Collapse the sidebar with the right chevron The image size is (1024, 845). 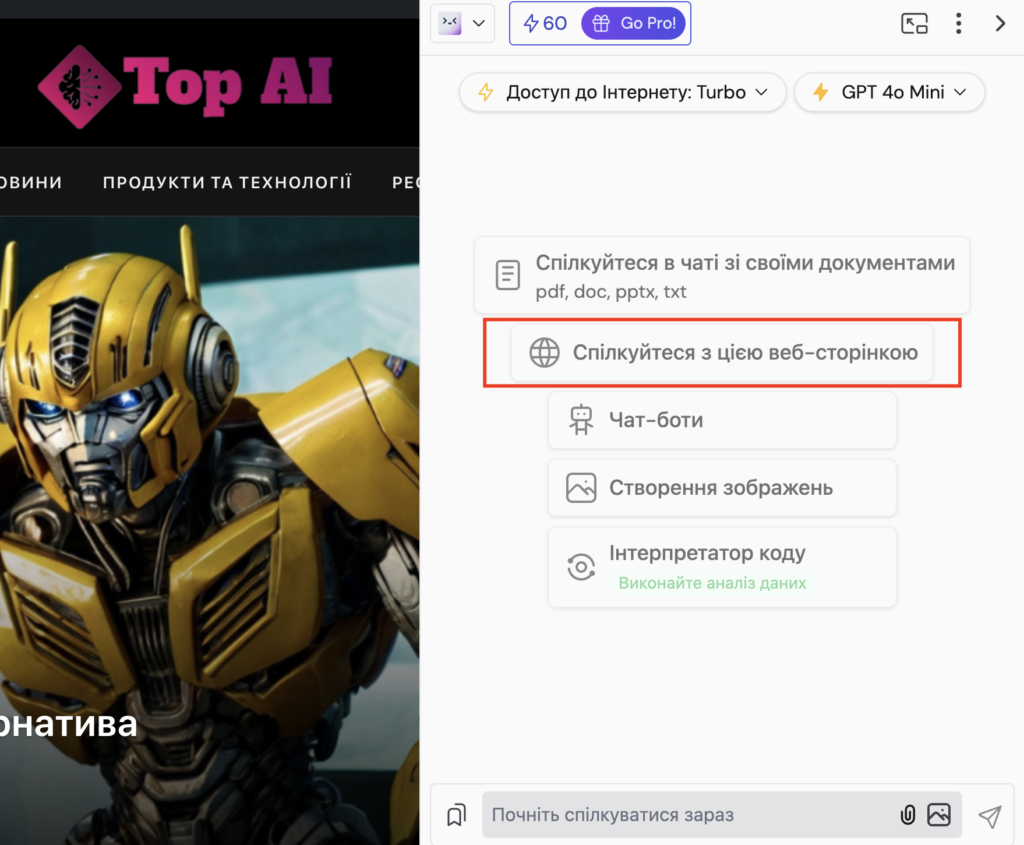(x=1000, y=24)
